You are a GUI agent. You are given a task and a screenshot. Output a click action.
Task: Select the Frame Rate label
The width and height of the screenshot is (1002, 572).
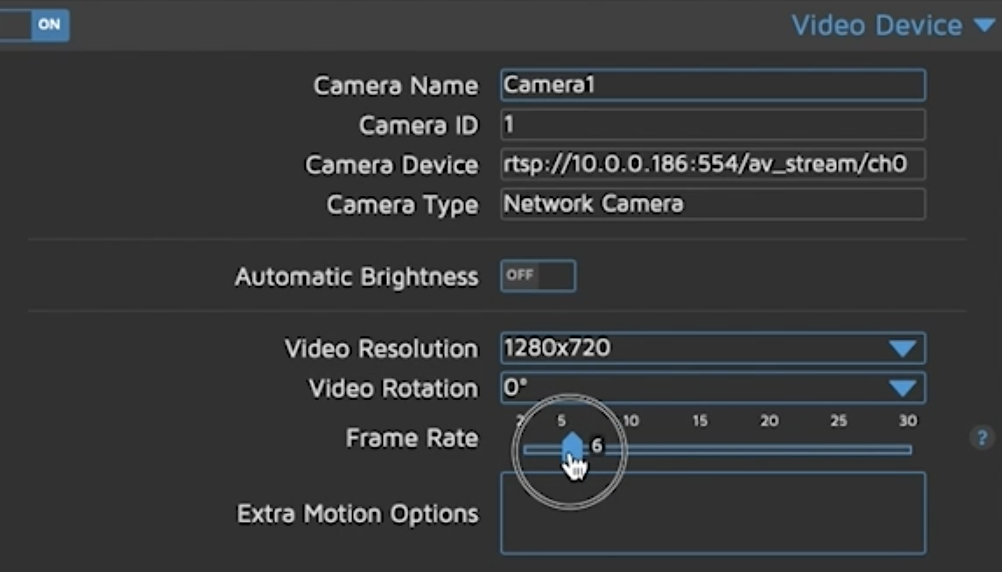tap(412, 438)
